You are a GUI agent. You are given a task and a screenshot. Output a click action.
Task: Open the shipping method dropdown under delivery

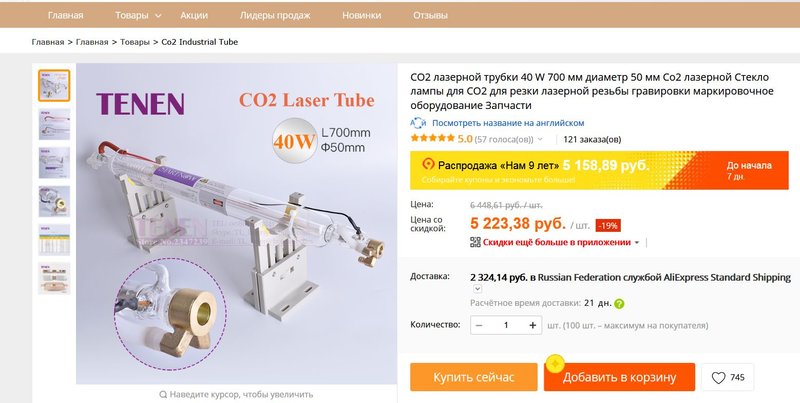click(477, 288)
